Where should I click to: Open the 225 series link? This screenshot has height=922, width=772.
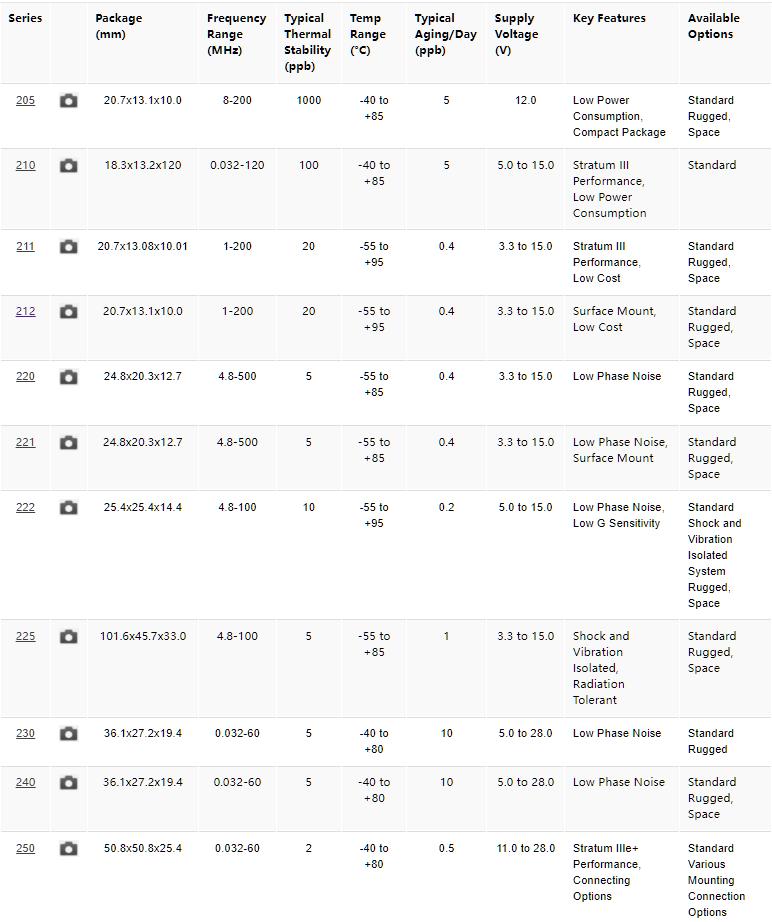tap(25, 637)
